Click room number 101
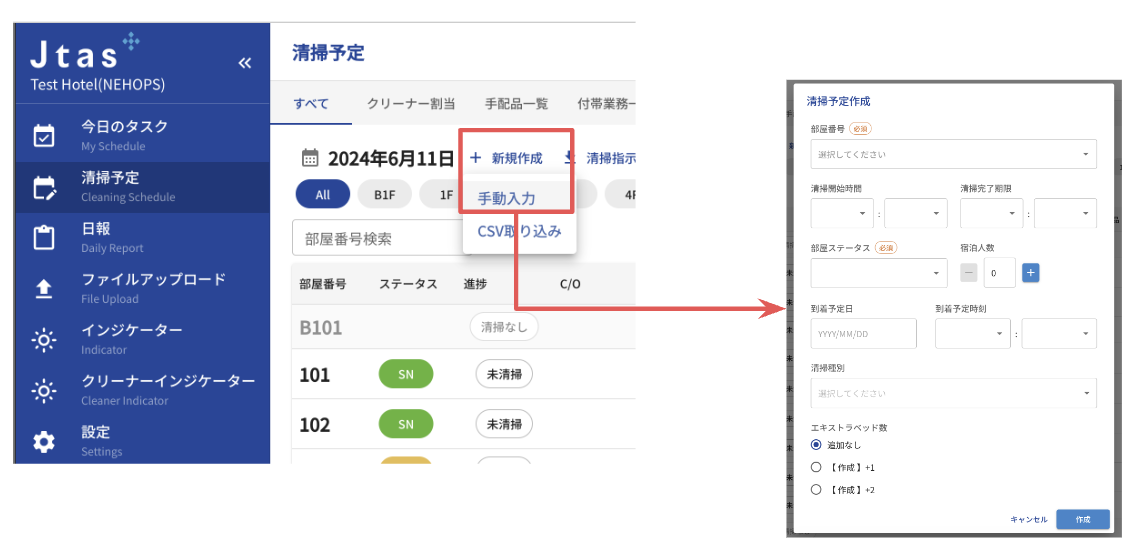 coord(315,375)
